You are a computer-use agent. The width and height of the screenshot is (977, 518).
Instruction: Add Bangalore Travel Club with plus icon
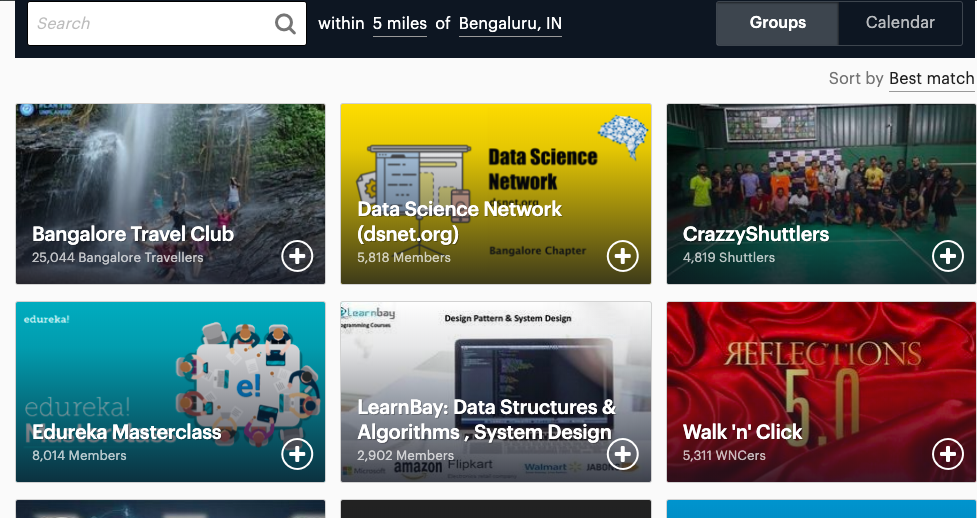click(297, 256)
